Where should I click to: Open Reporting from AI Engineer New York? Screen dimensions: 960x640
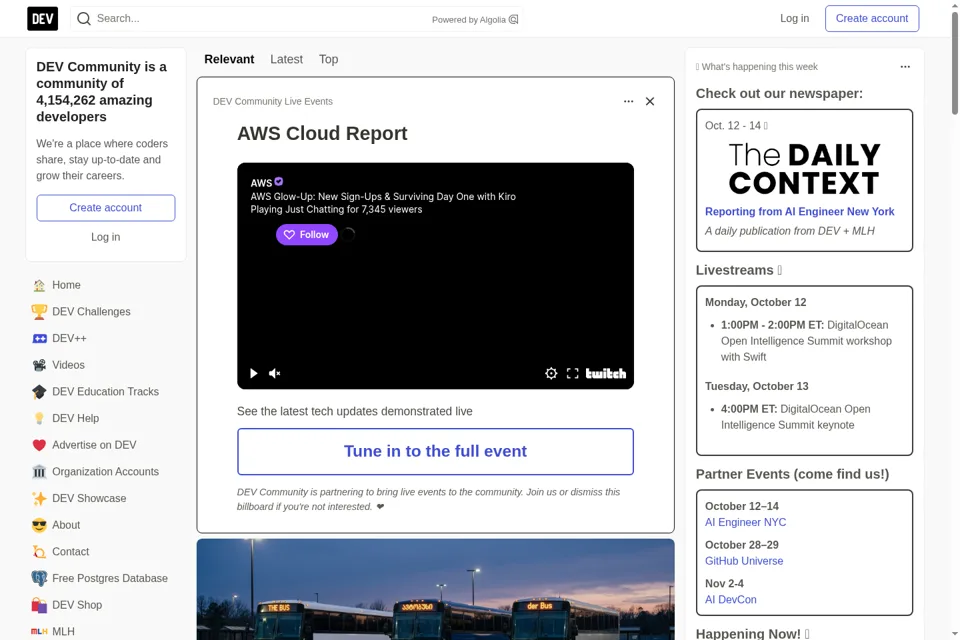click(800, 211)
